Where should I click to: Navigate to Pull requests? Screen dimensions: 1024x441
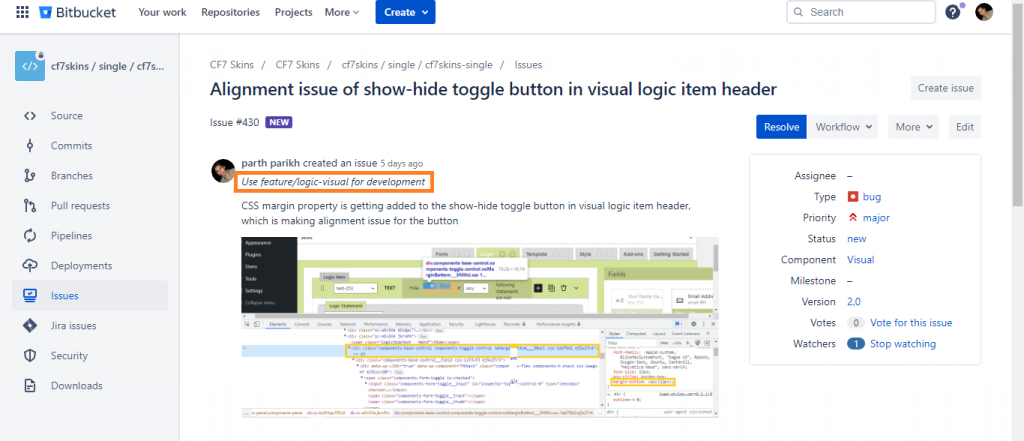coord(80,206)
